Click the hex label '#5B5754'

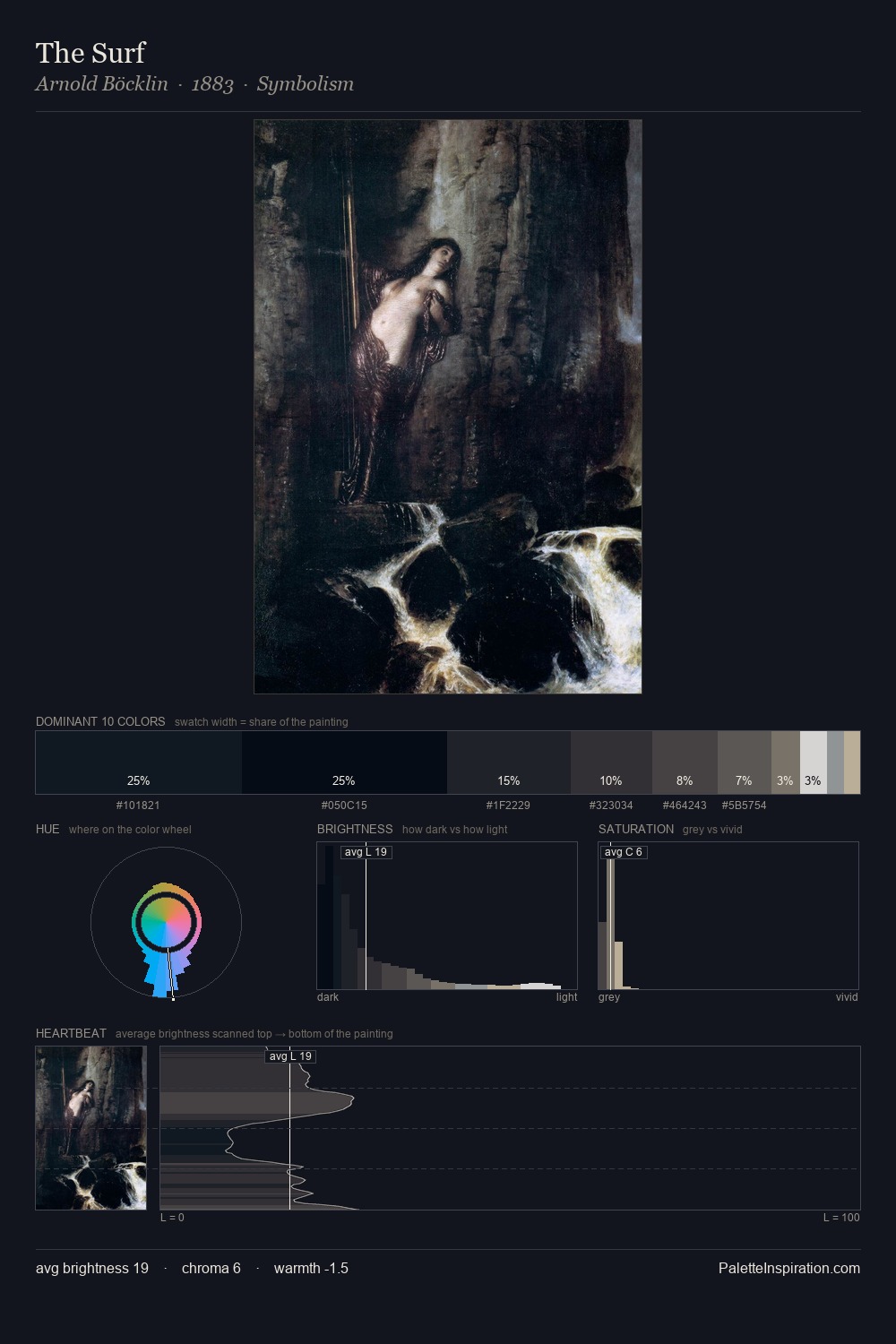tap(744, 806)
